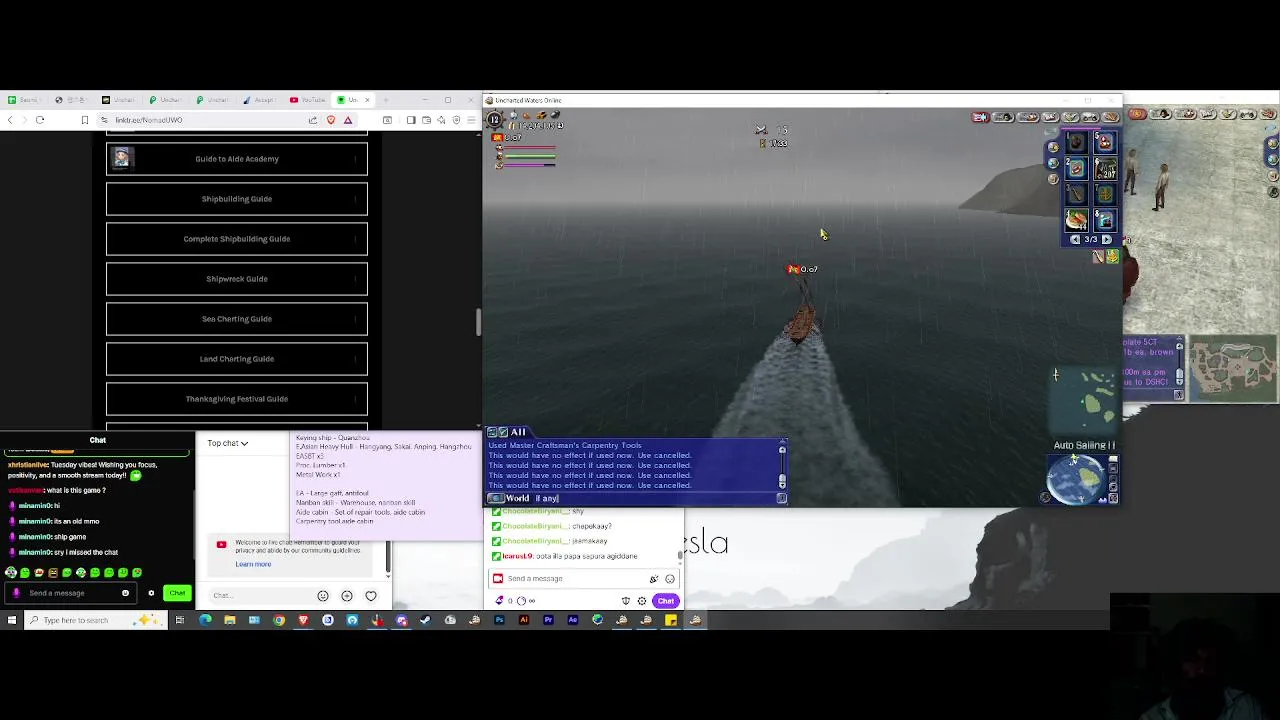This screenshot has height=720, width=1280.
Task: Open the Complete Shipbuilding Guide link
Action: point(237,239)
